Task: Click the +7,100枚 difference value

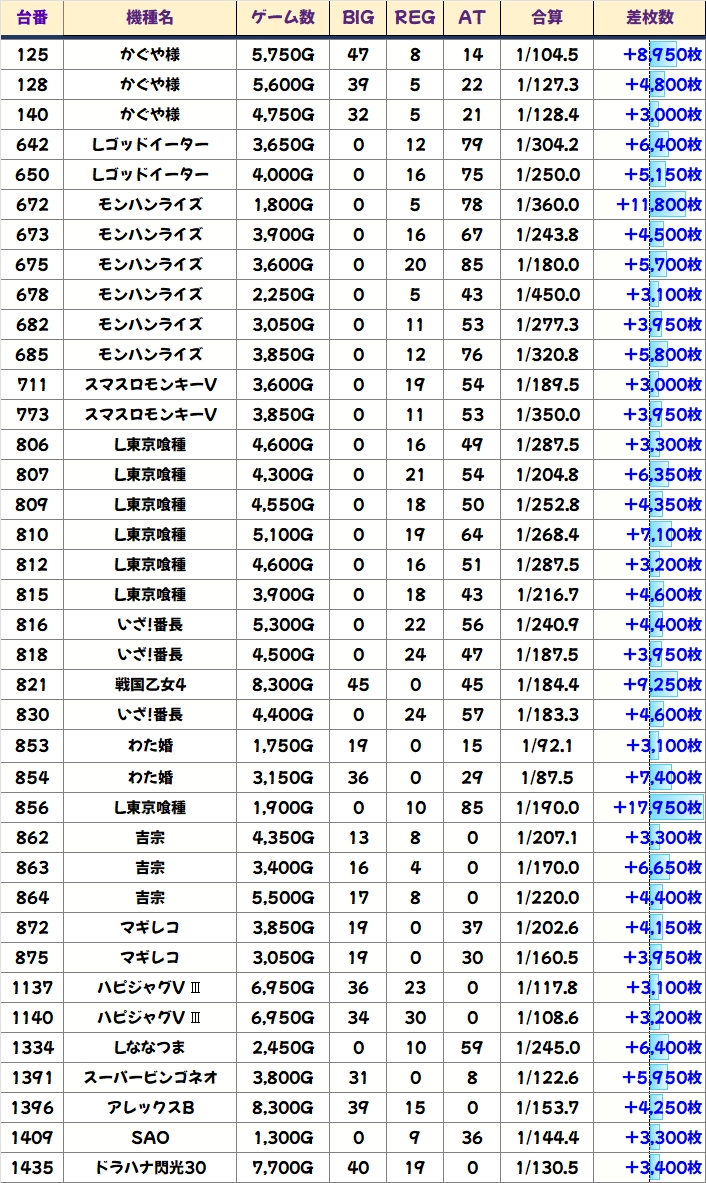Action: point(664,534)
